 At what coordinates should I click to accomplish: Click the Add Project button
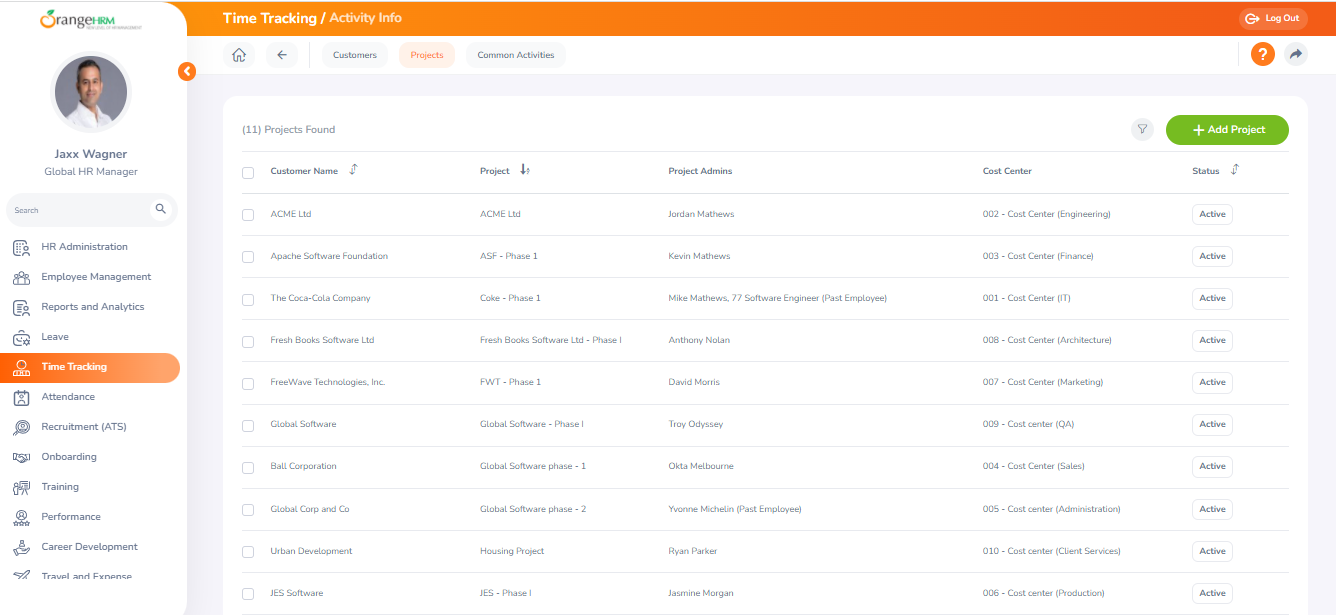coord(1227,130)
